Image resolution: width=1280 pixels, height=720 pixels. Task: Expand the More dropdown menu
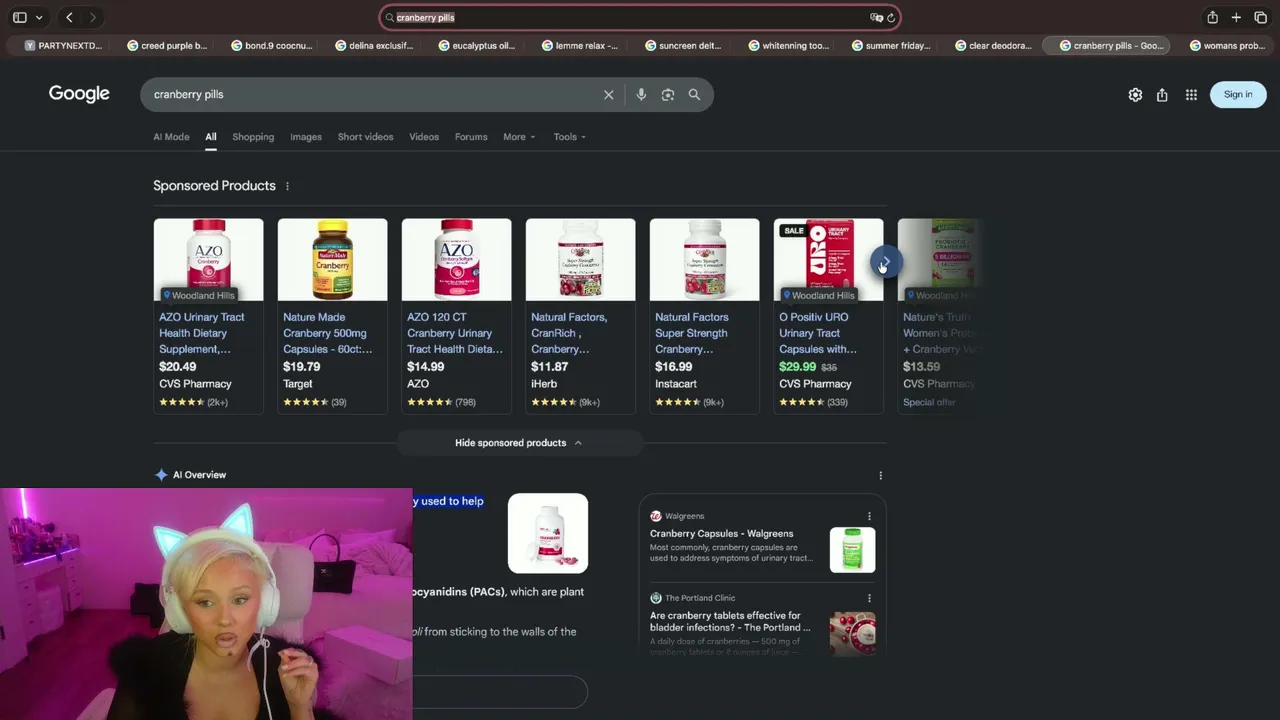pos(519,137)
